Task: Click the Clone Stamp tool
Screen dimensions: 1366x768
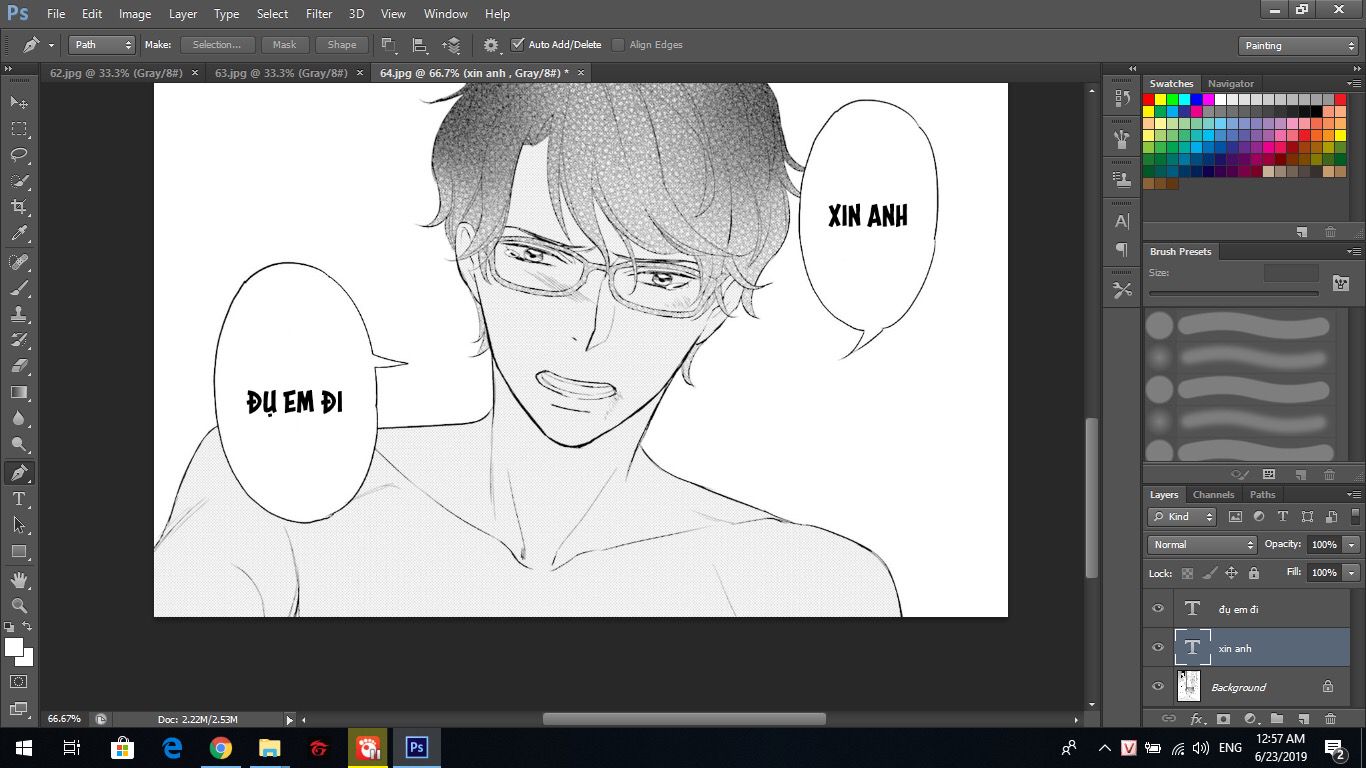Action: pos(19,313)
